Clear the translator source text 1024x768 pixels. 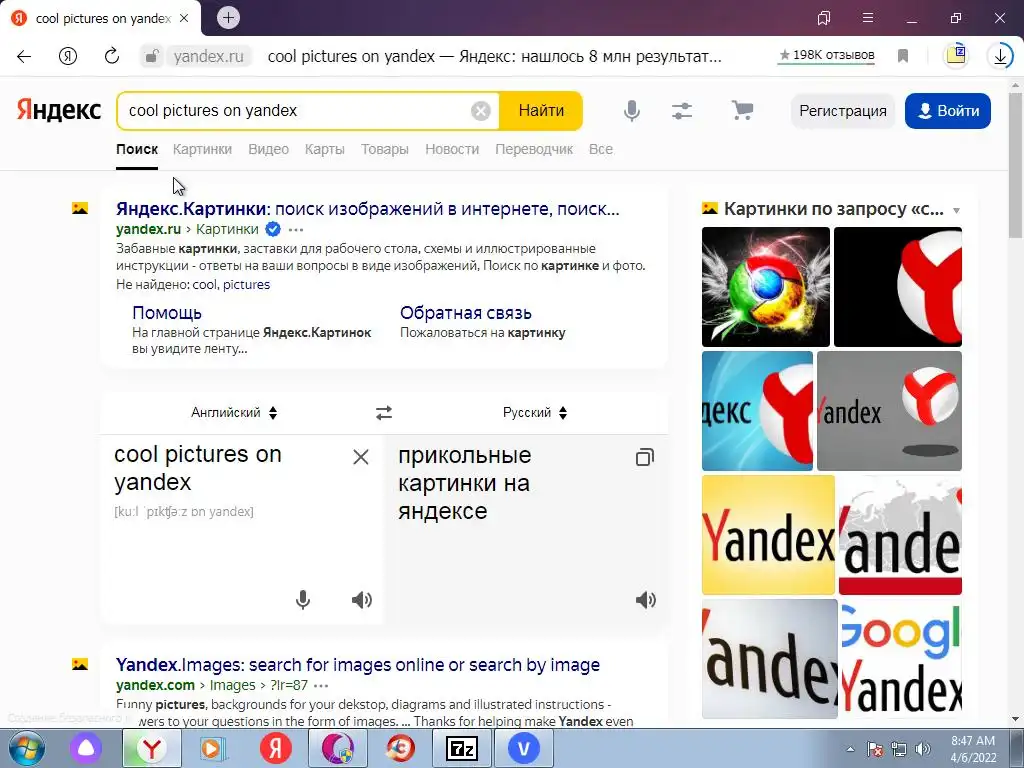(x=360, y=457)
